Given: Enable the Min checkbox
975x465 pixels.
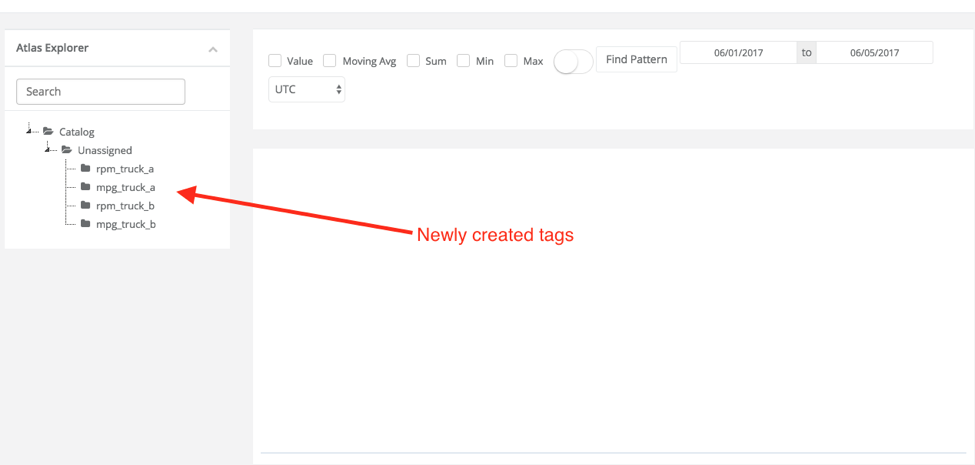Looking at the screenshot, I should 463,61.
